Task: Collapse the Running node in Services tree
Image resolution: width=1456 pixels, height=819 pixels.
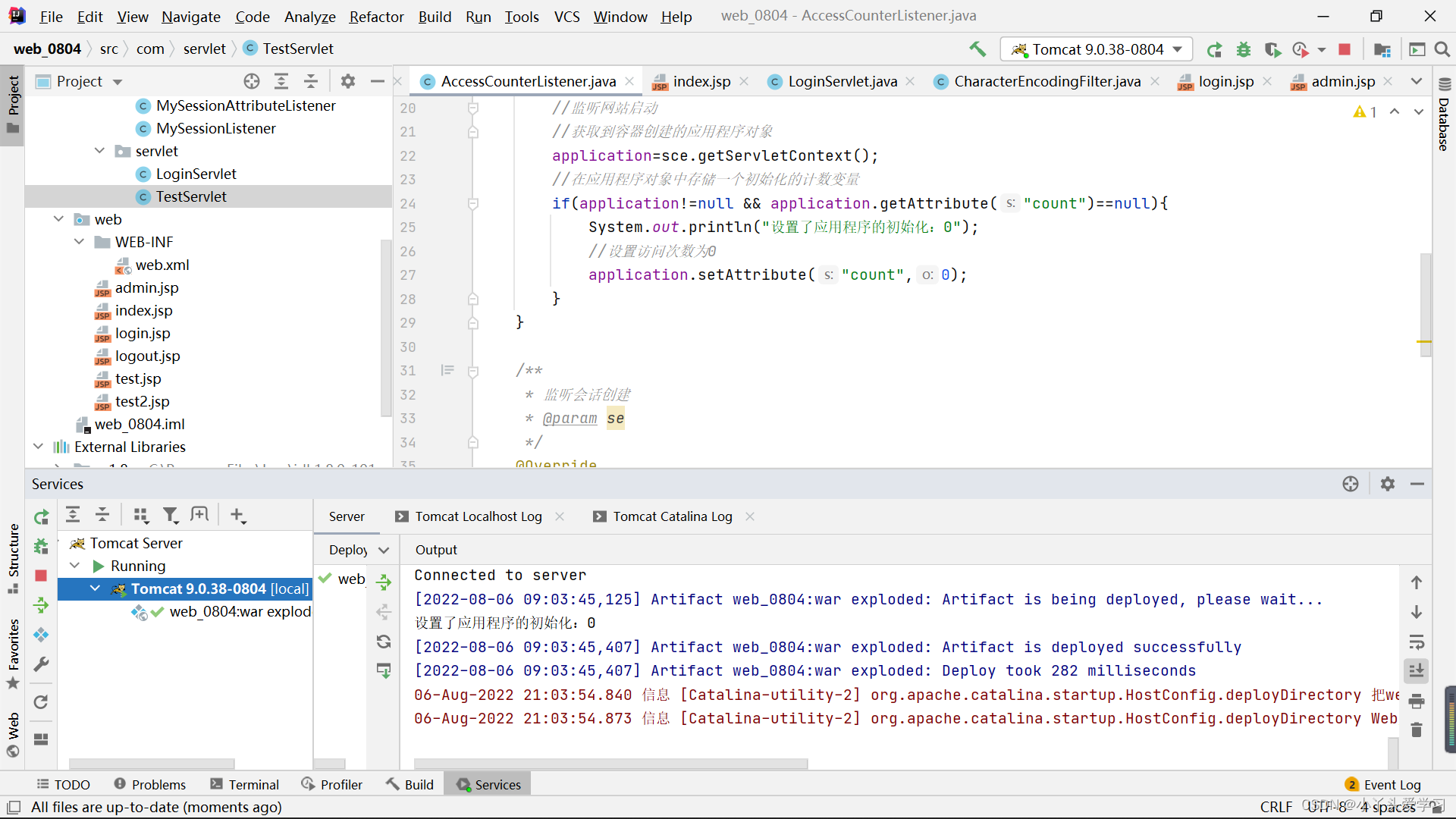Action: point(75,566)
